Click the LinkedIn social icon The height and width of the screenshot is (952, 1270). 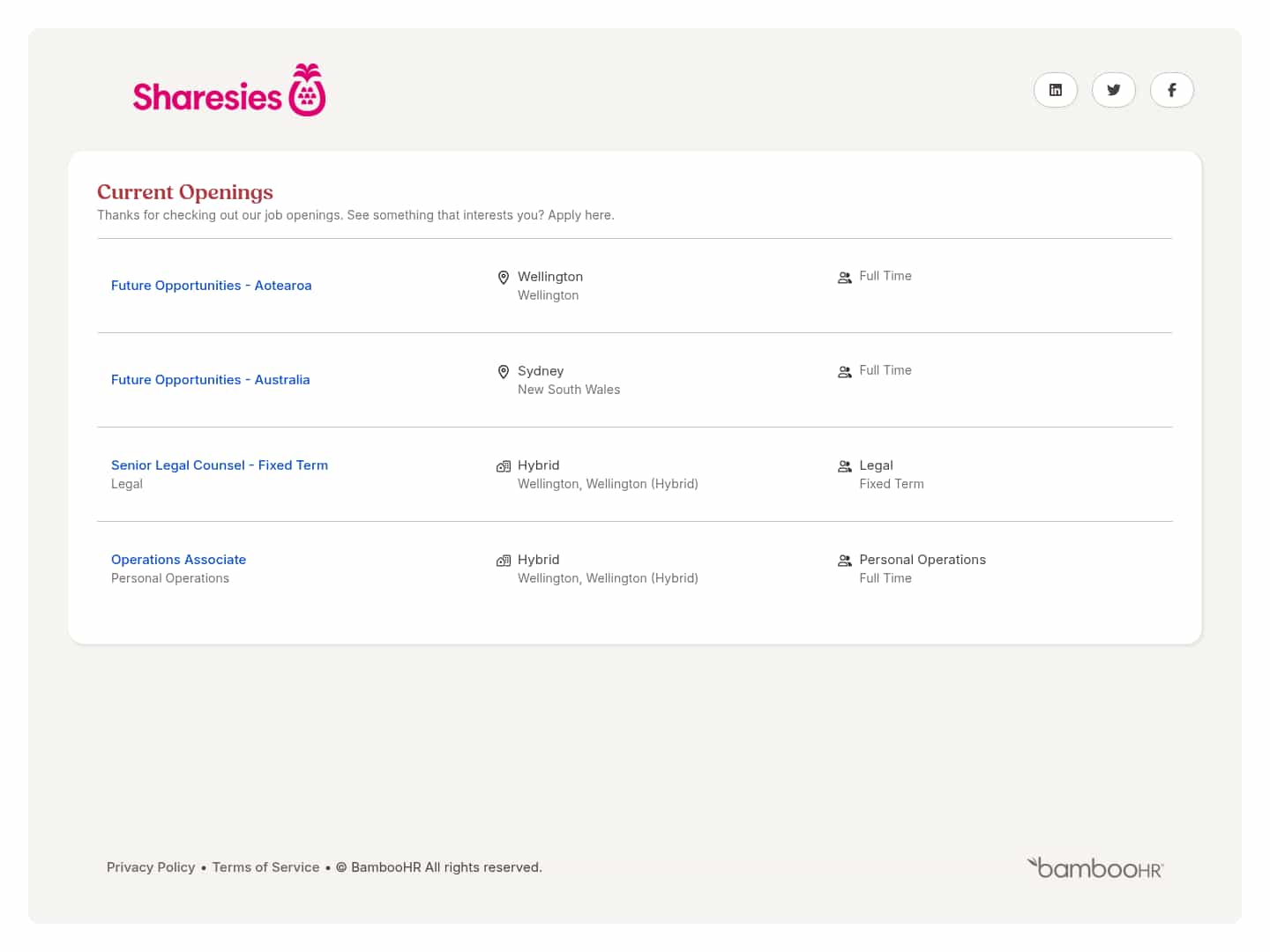(1055, 89)
